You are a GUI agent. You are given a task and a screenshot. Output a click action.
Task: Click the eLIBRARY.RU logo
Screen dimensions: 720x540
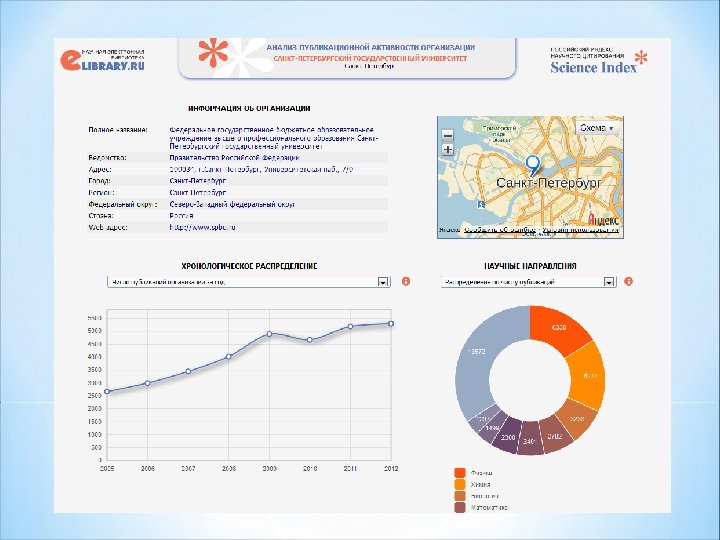coord(102,60)
